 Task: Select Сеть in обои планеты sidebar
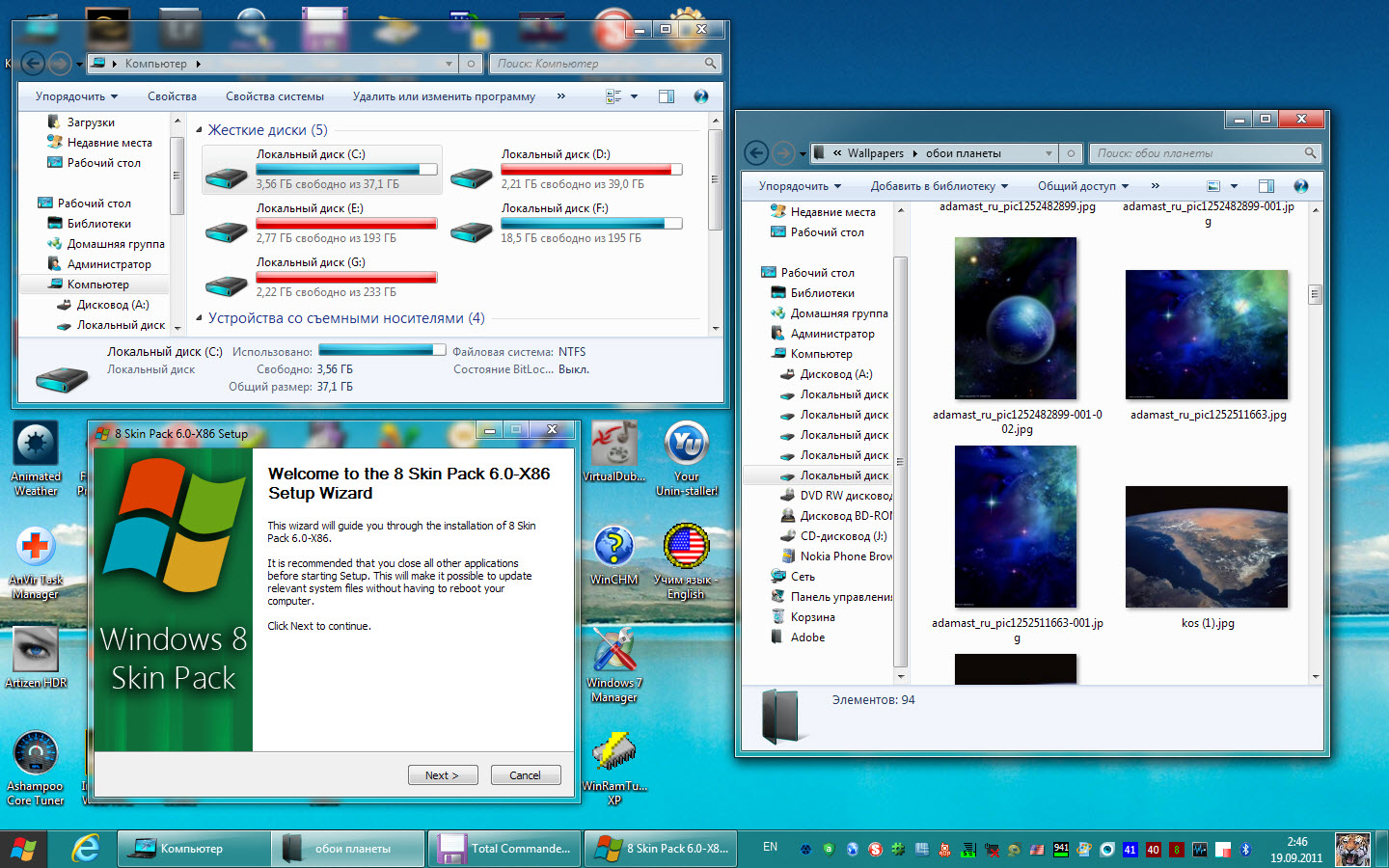coord(803,577)
